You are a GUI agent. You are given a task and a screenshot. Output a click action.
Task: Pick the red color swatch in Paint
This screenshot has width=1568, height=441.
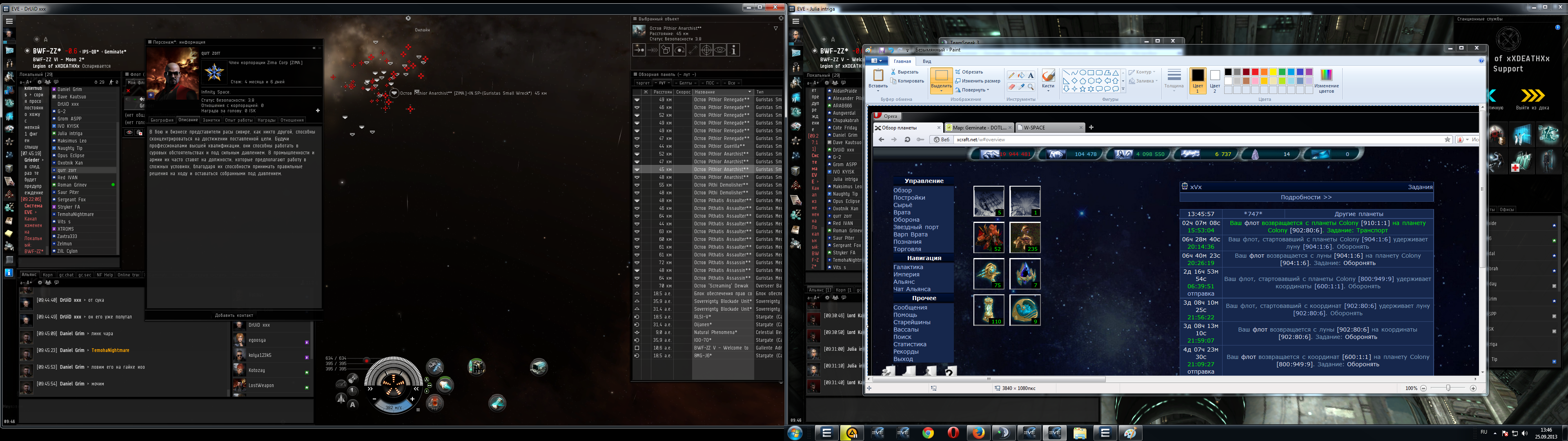click(1256, 72)
